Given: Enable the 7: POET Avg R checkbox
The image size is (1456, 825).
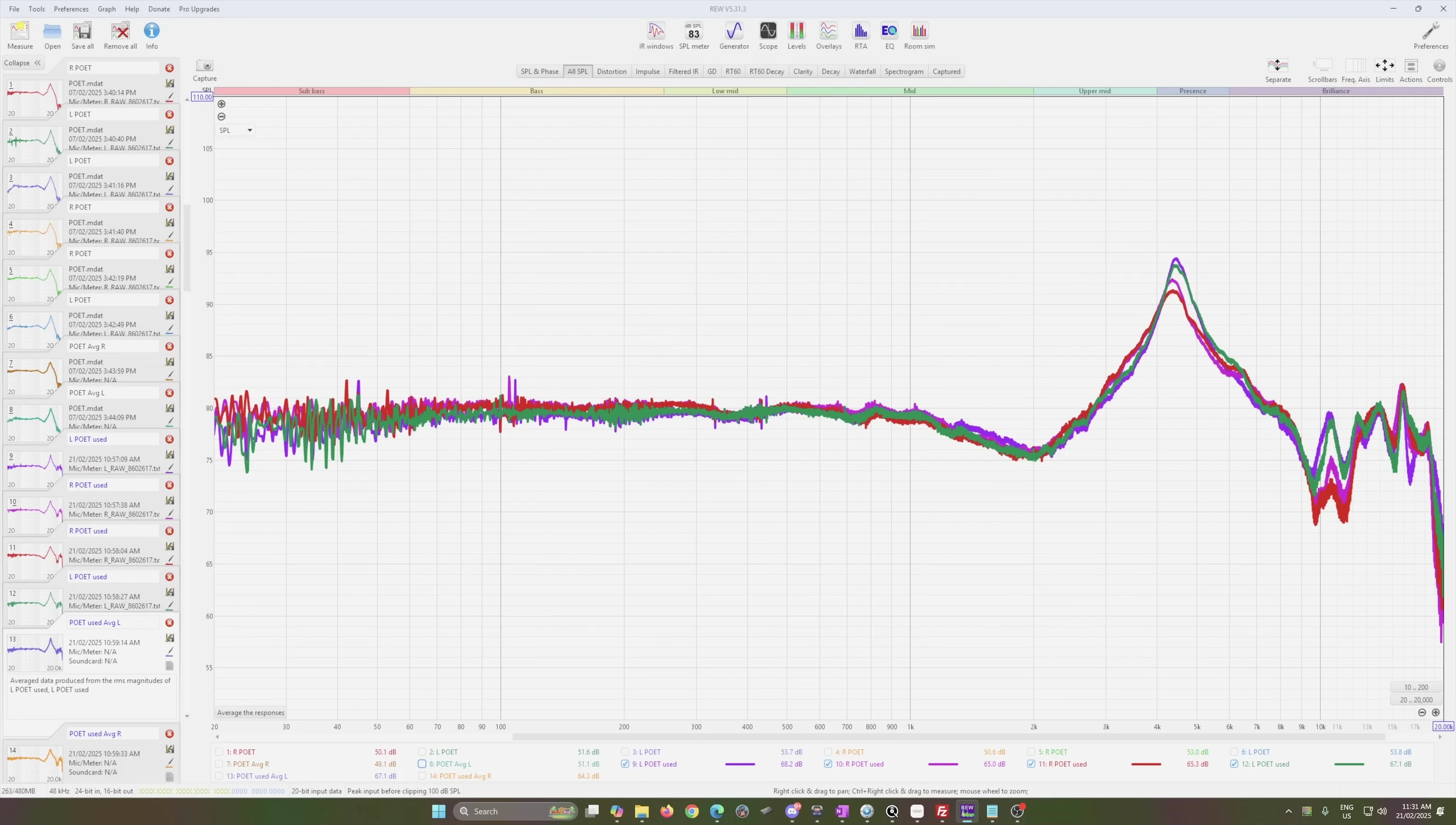Looking at the screenshot, I should pos(219,764).
